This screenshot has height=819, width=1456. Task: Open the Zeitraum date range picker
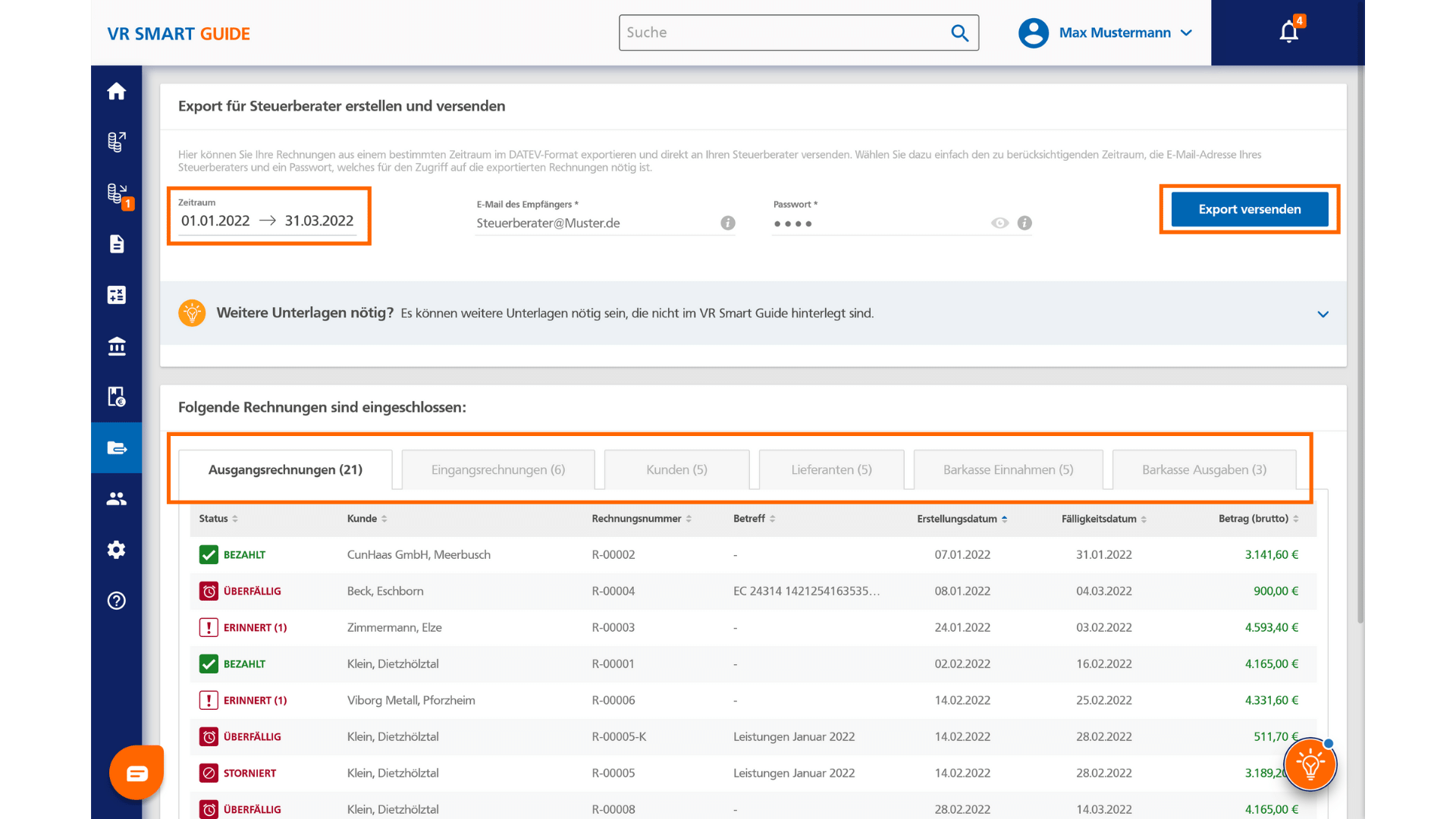(x=267, y=221)
